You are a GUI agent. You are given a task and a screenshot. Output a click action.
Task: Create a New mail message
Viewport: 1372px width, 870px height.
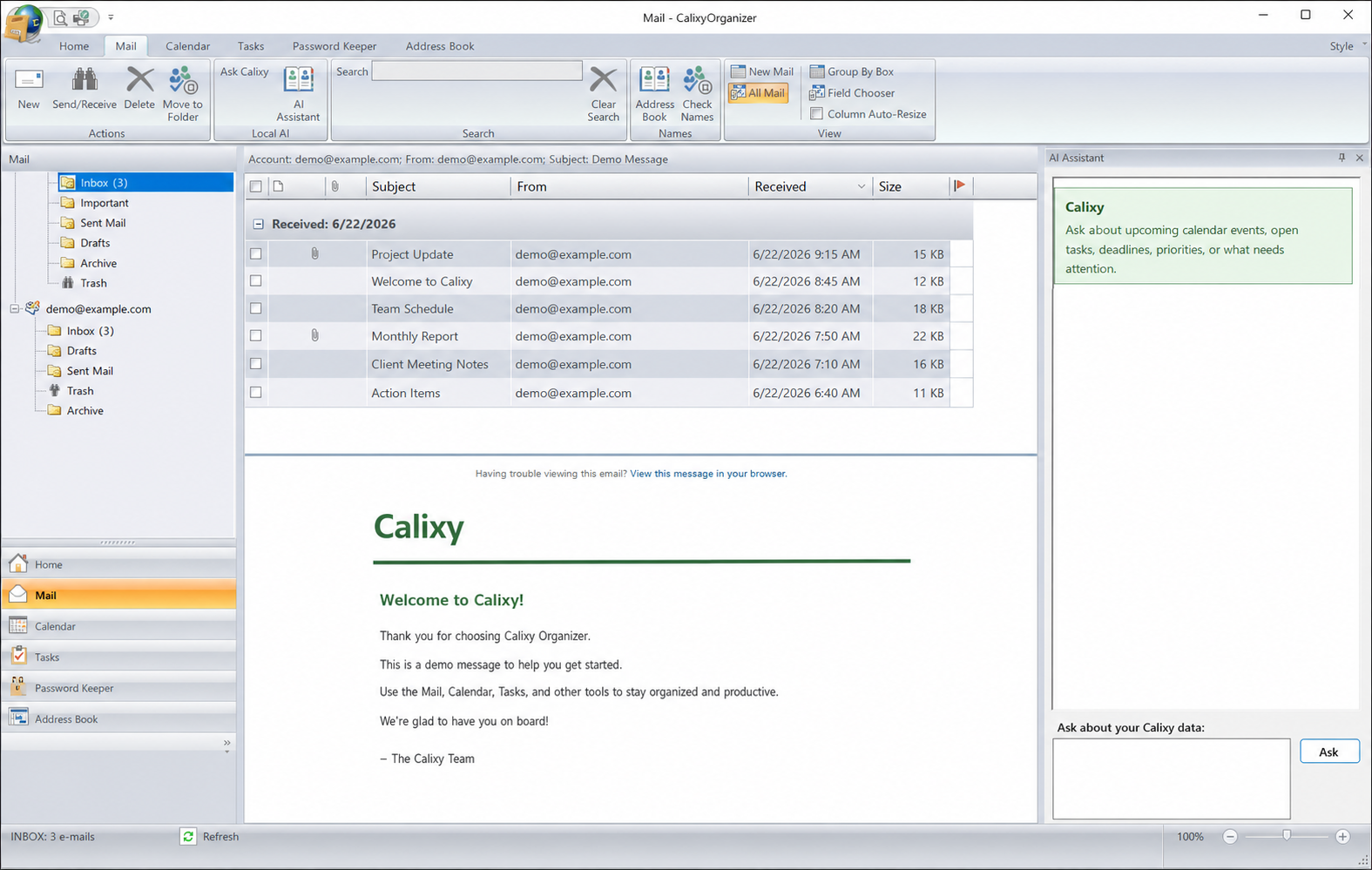pos(29,89)
